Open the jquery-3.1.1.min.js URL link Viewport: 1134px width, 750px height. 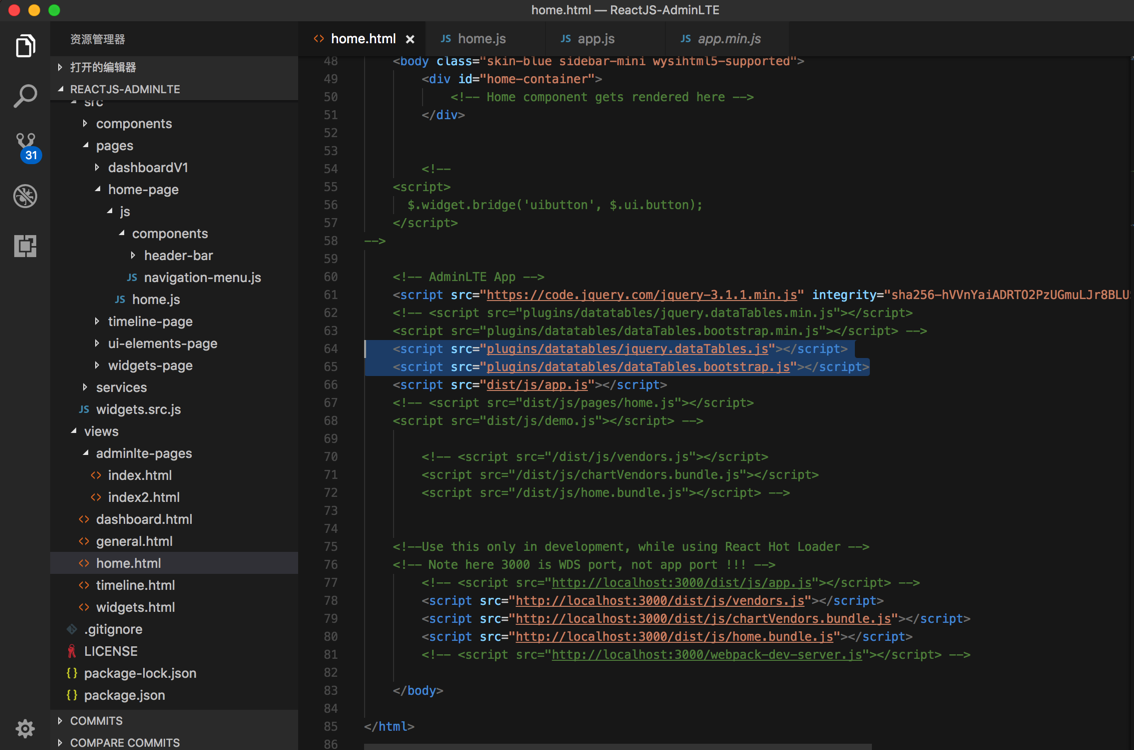641,295
